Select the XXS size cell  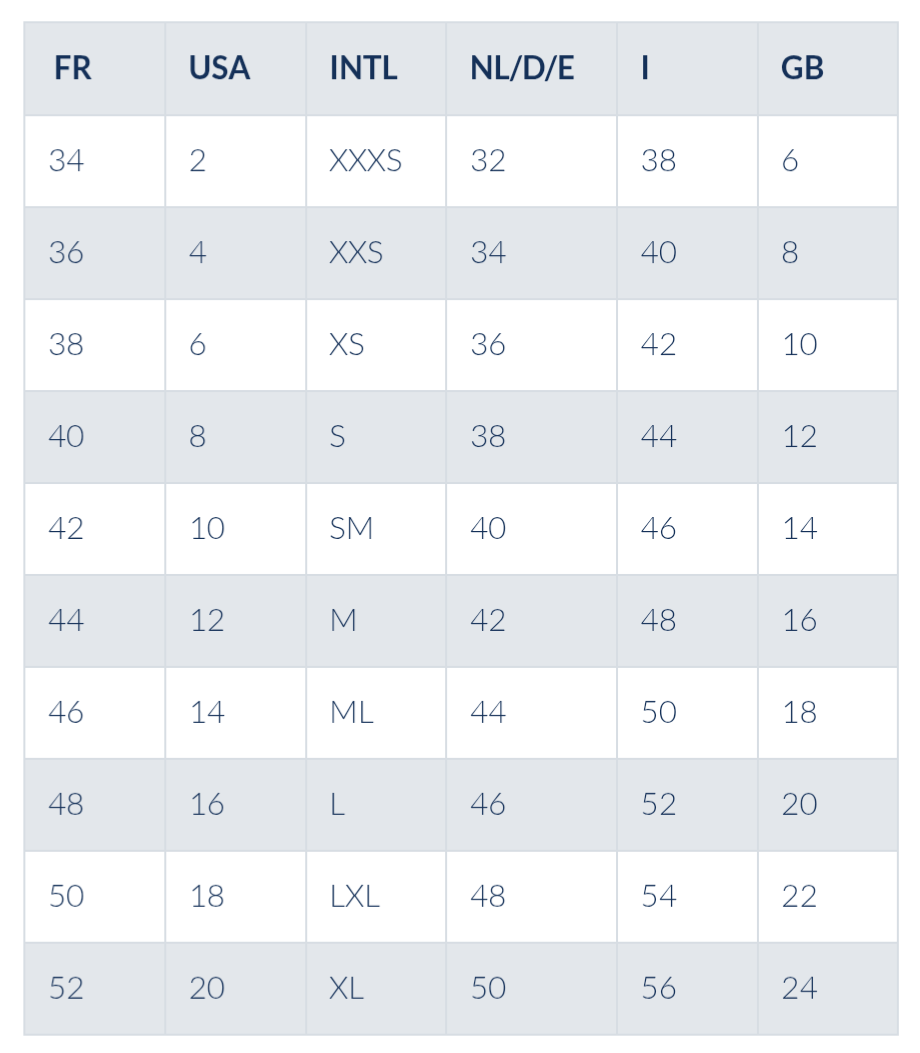[x=376, y=253]
